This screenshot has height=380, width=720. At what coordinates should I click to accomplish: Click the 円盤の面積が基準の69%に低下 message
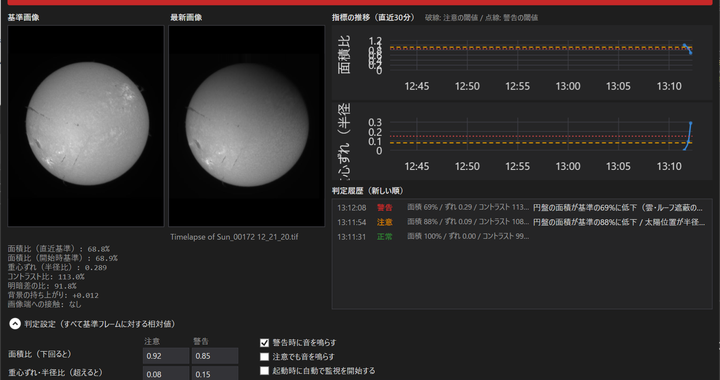click(618, 207)
